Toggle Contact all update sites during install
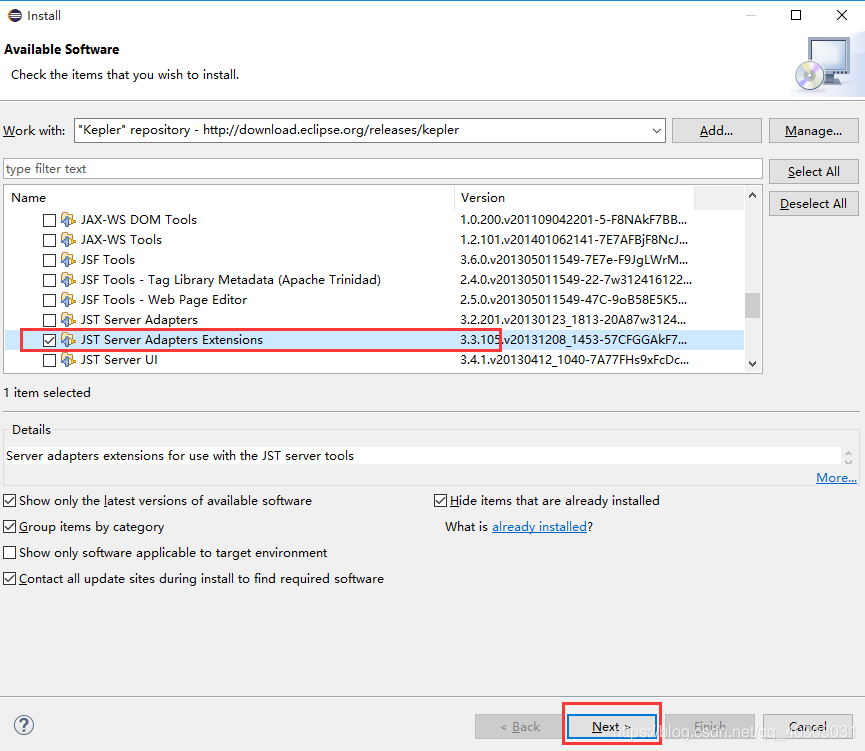This screenshot has height=751, width=865. [9, 578]
